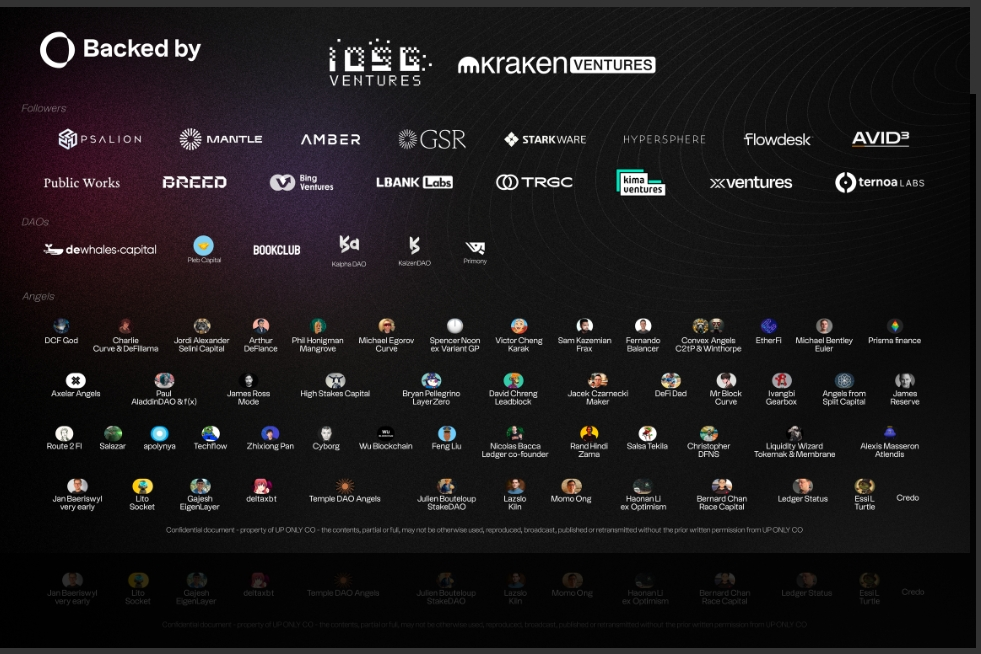Select the xVentures logo
981x654 pixels.
click(x=751, y=182)
